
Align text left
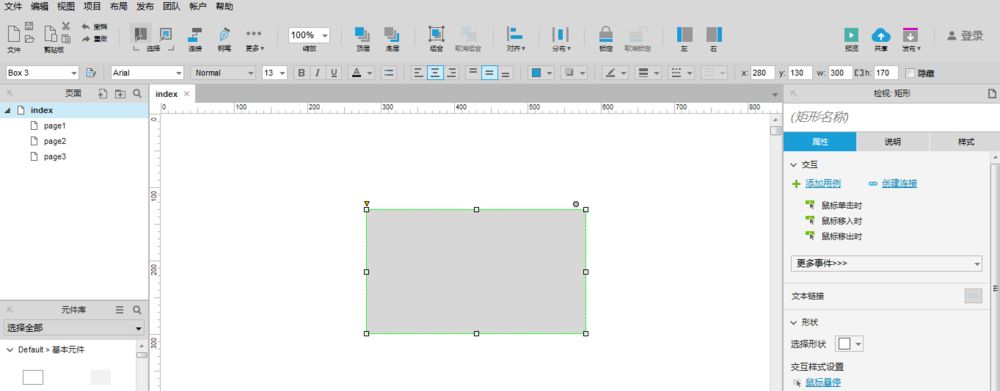tap(418, 73)
